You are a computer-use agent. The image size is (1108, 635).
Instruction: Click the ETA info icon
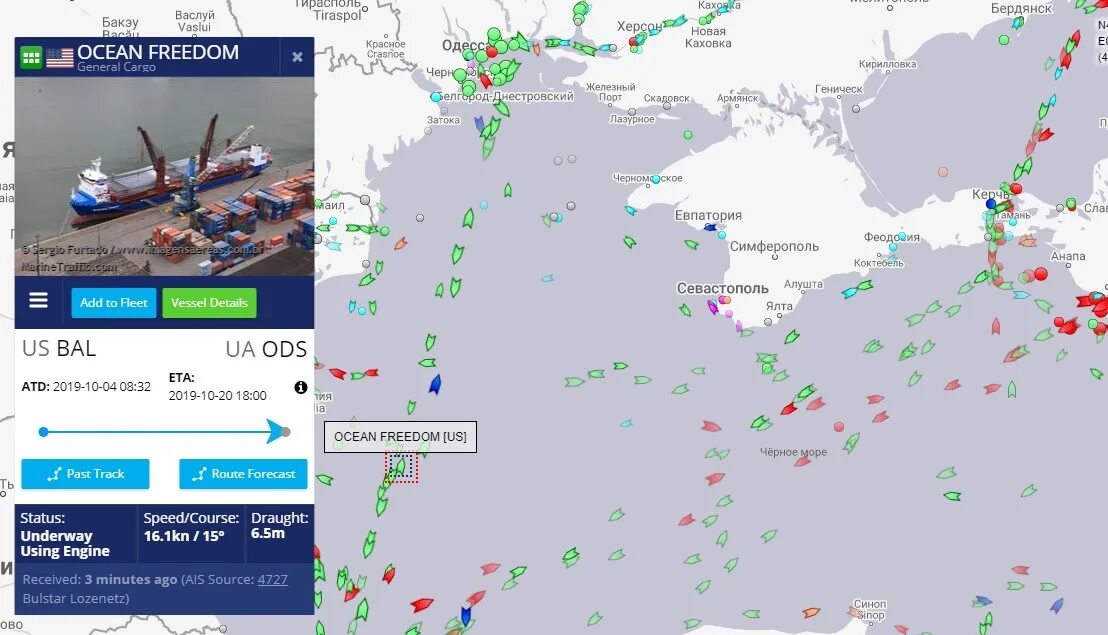pos(301,387)
